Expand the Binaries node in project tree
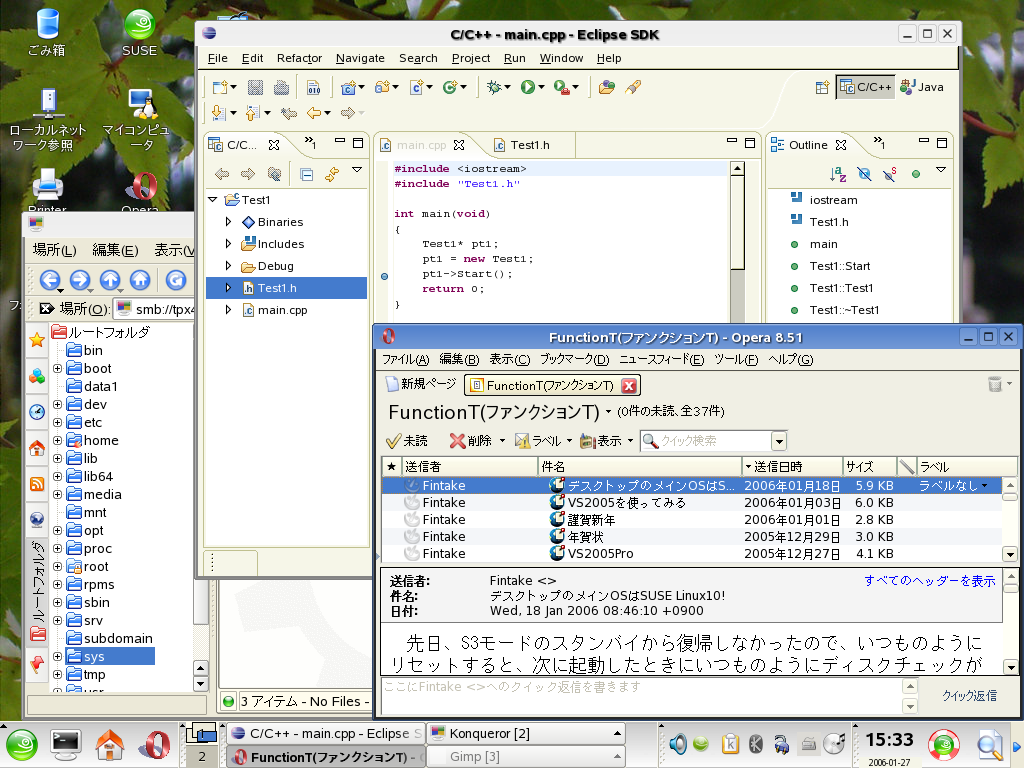This screenshot has width=1024, height=768. tap(228, 222)
